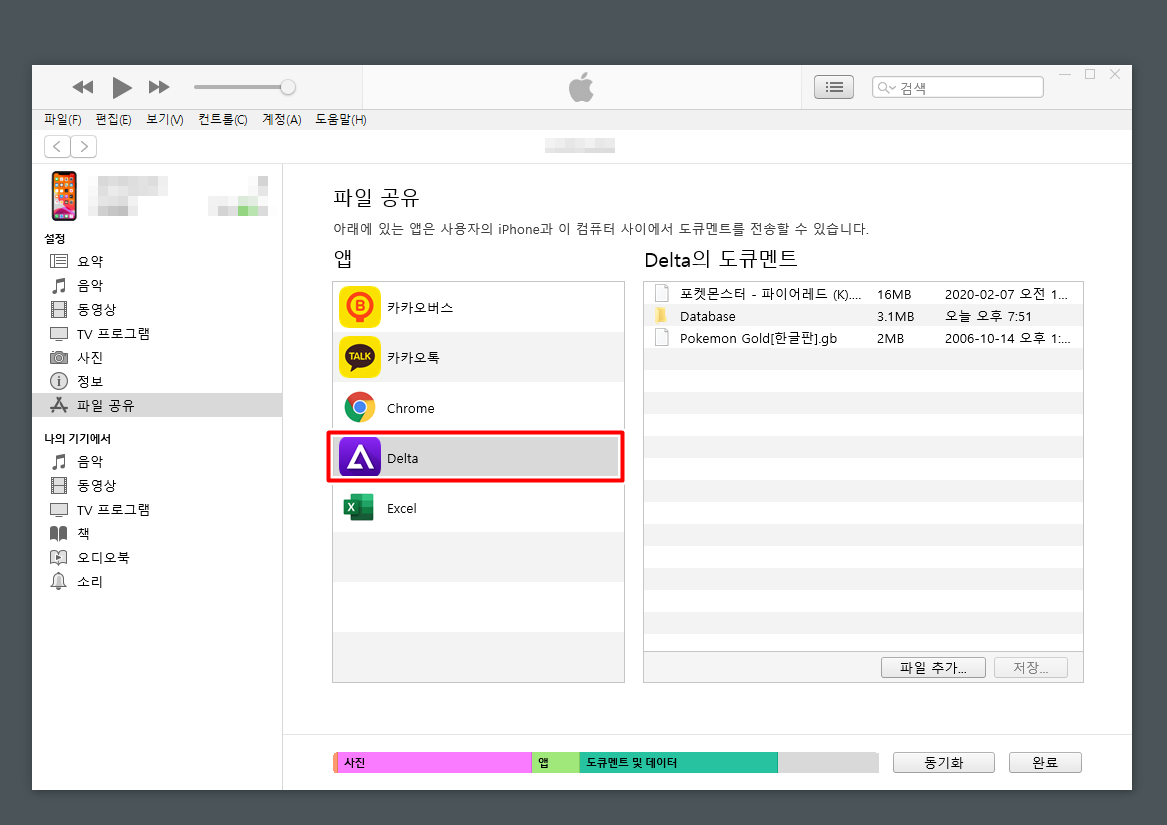Open 음악 under 나의 기기에서
Screen dimensions: 1167x825
coord(157,462)
